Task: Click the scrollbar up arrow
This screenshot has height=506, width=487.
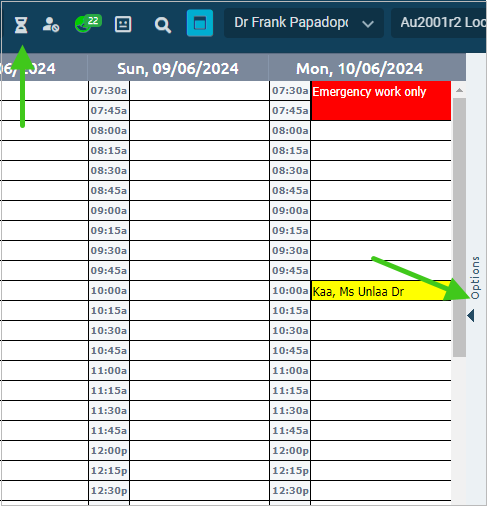Action: tap(459, 90)
